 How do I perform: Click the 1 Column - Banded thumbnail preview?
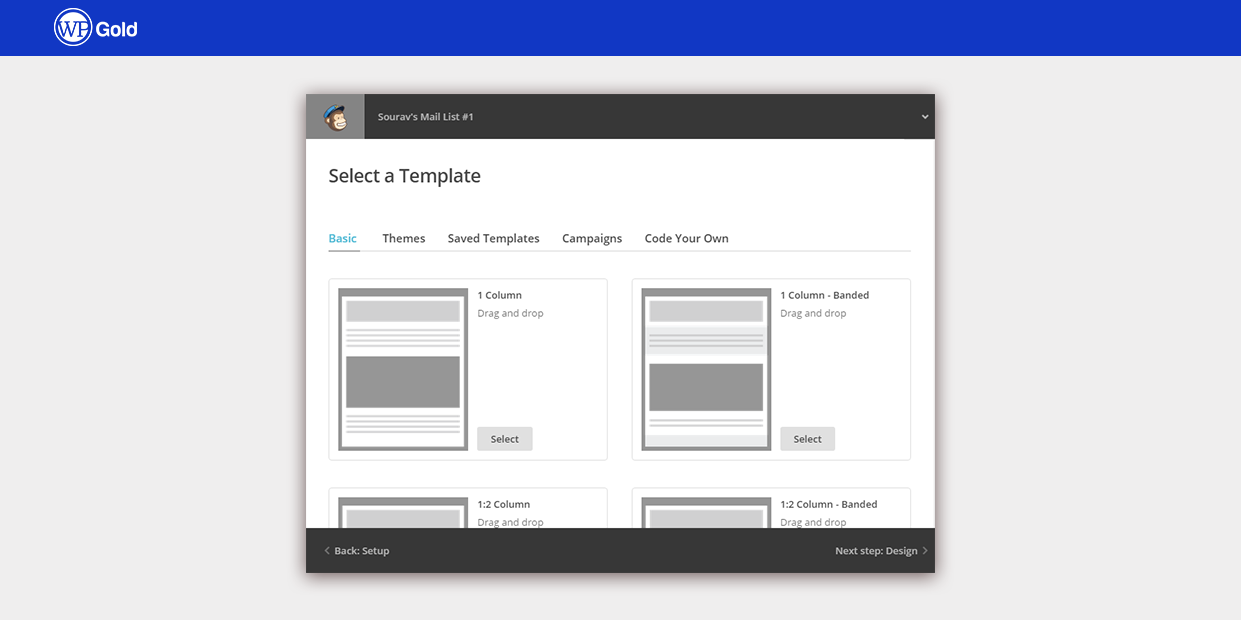click(706, 369)
